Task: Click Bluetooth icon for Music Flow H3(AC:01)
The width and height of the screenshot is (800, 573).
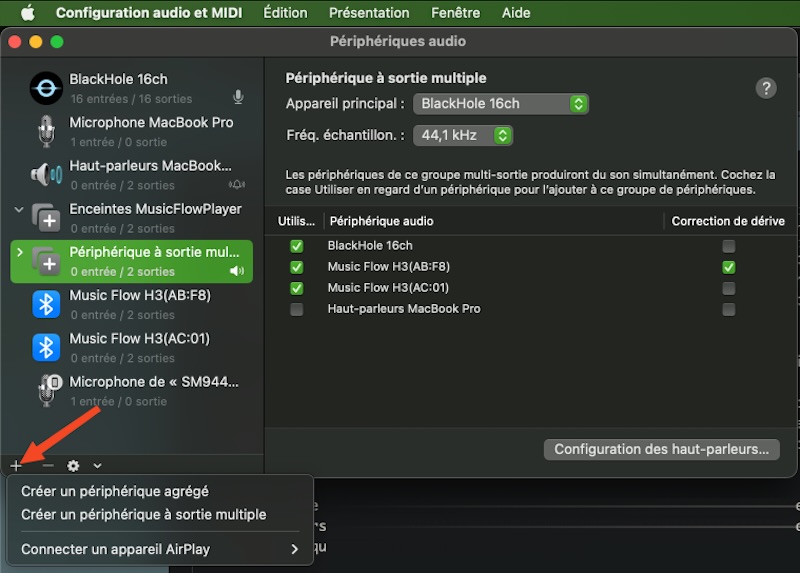Action: click(46, 347)
